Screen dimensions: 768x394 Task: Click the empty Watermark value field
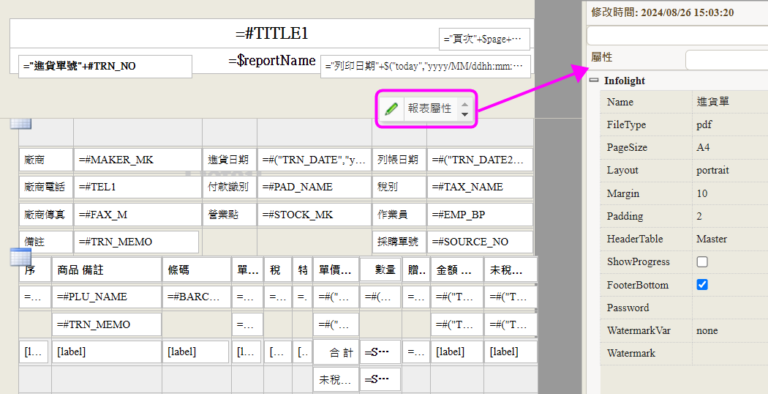[730, 353]
